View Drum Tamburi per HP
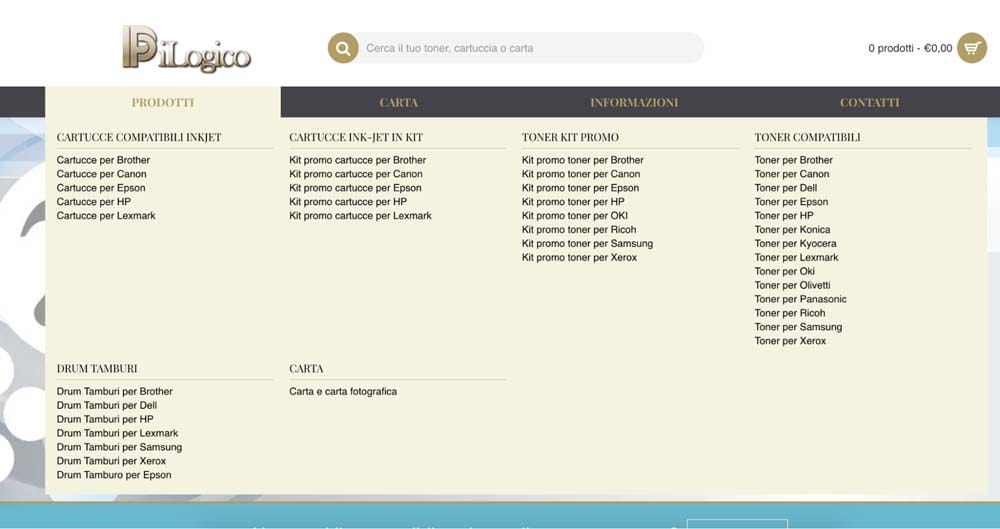 [105, 420]
